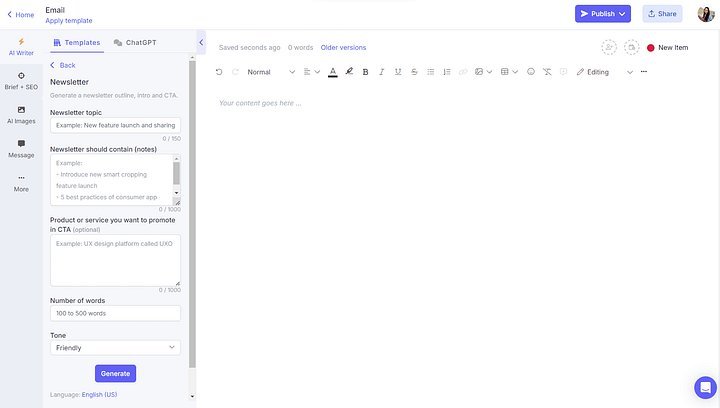Insert an emoji

(x=531, y=72)
